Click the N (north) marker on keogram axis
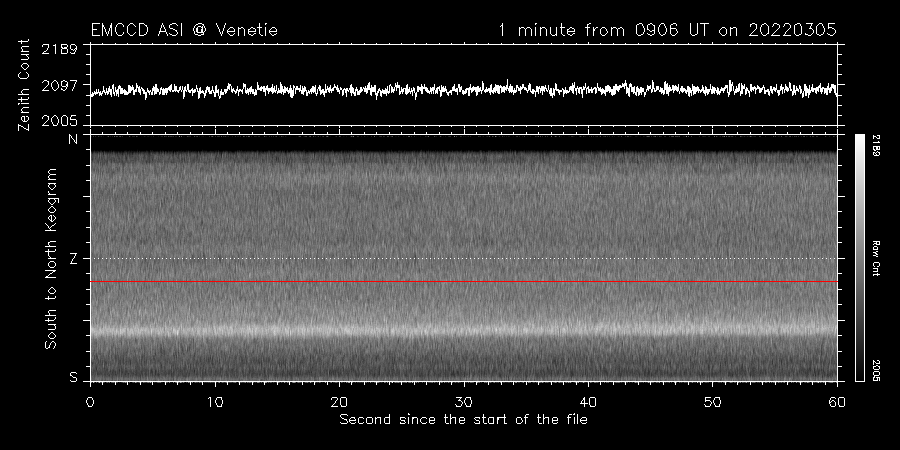 click(72, 140)
